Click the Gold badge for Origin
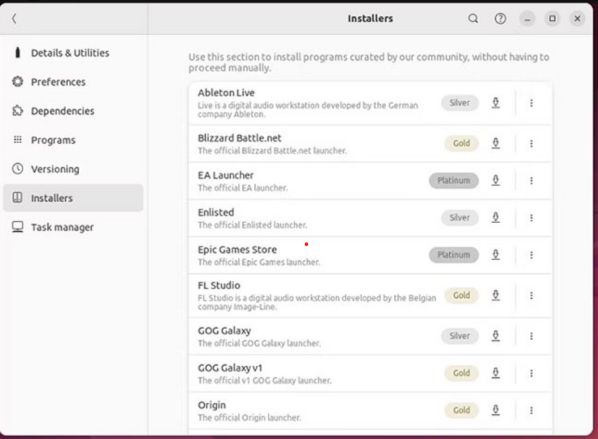 461,410
